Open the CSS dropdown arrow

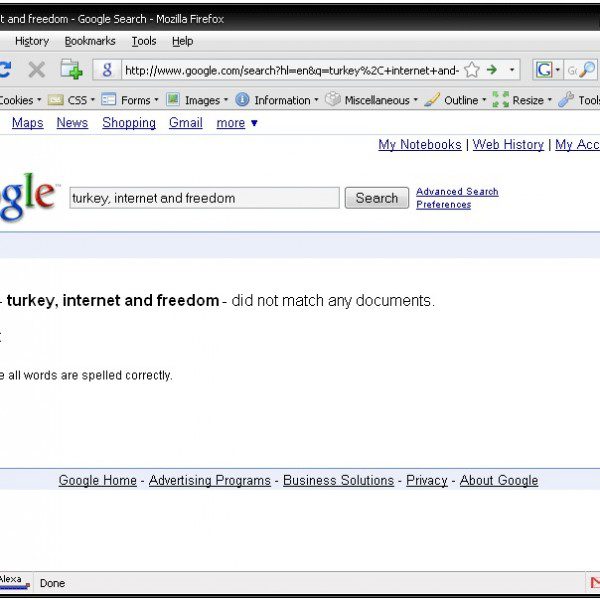coord(93,100)
